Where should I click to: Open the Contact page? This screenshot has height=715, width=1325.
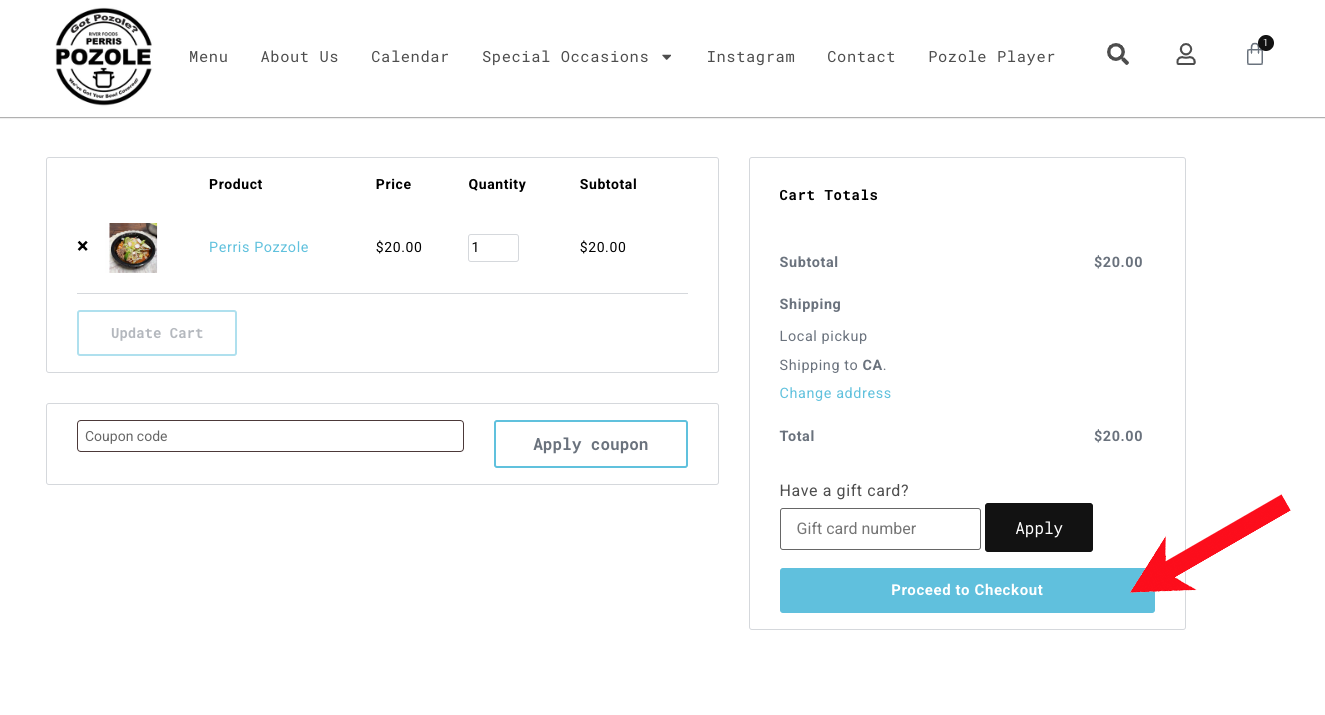coord(861,57)
